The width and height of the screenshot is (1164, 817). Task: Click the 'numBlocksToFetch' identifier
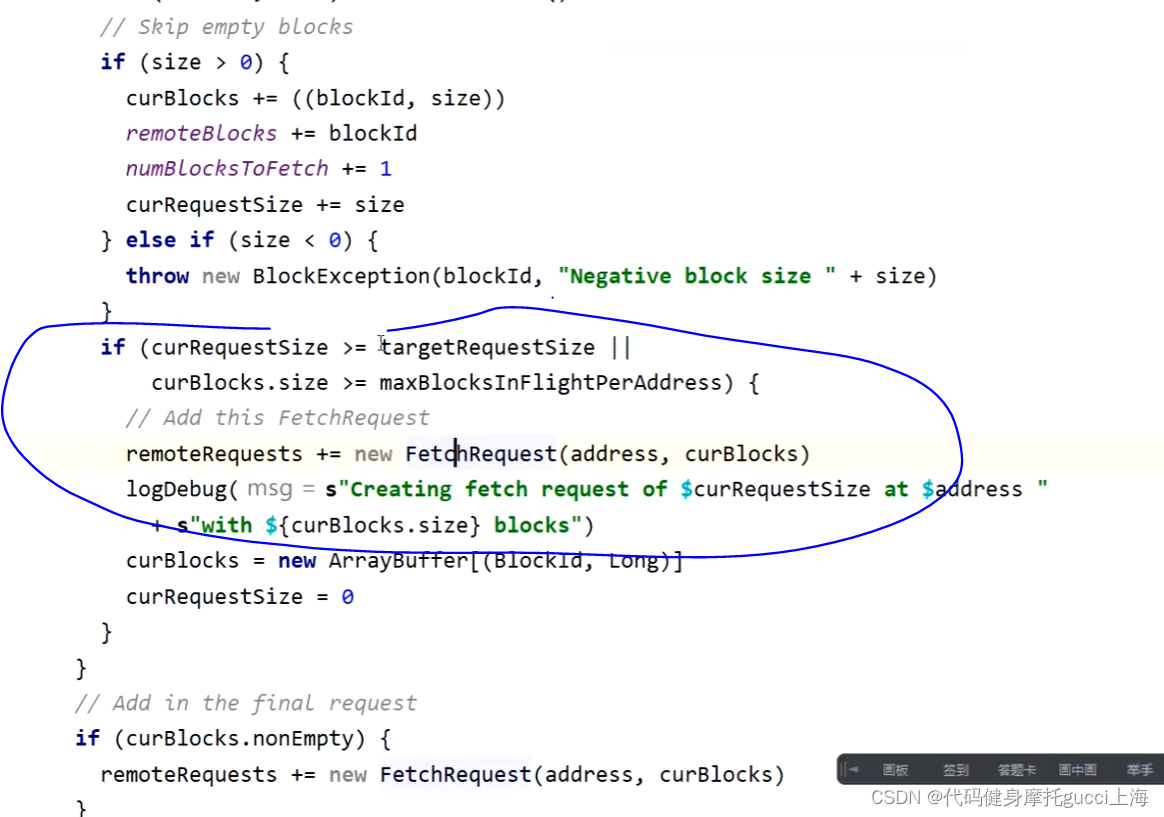click(227, 169)
